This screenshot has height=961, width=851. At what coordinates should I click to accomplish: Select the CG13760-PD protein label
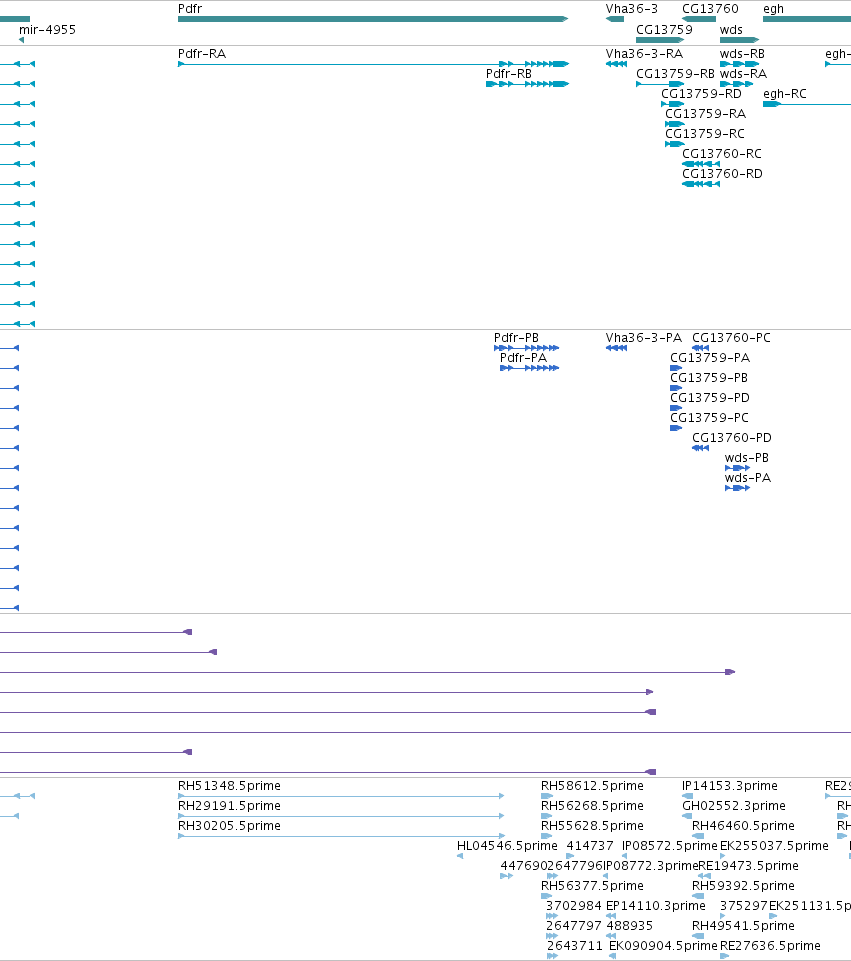point(732,438)
